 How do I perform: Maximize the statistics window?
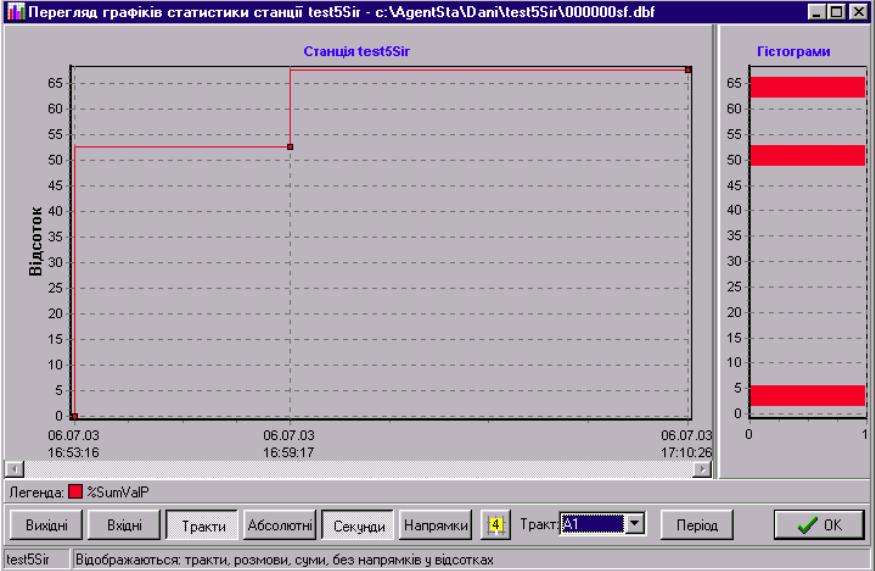[x=836, y=12]
